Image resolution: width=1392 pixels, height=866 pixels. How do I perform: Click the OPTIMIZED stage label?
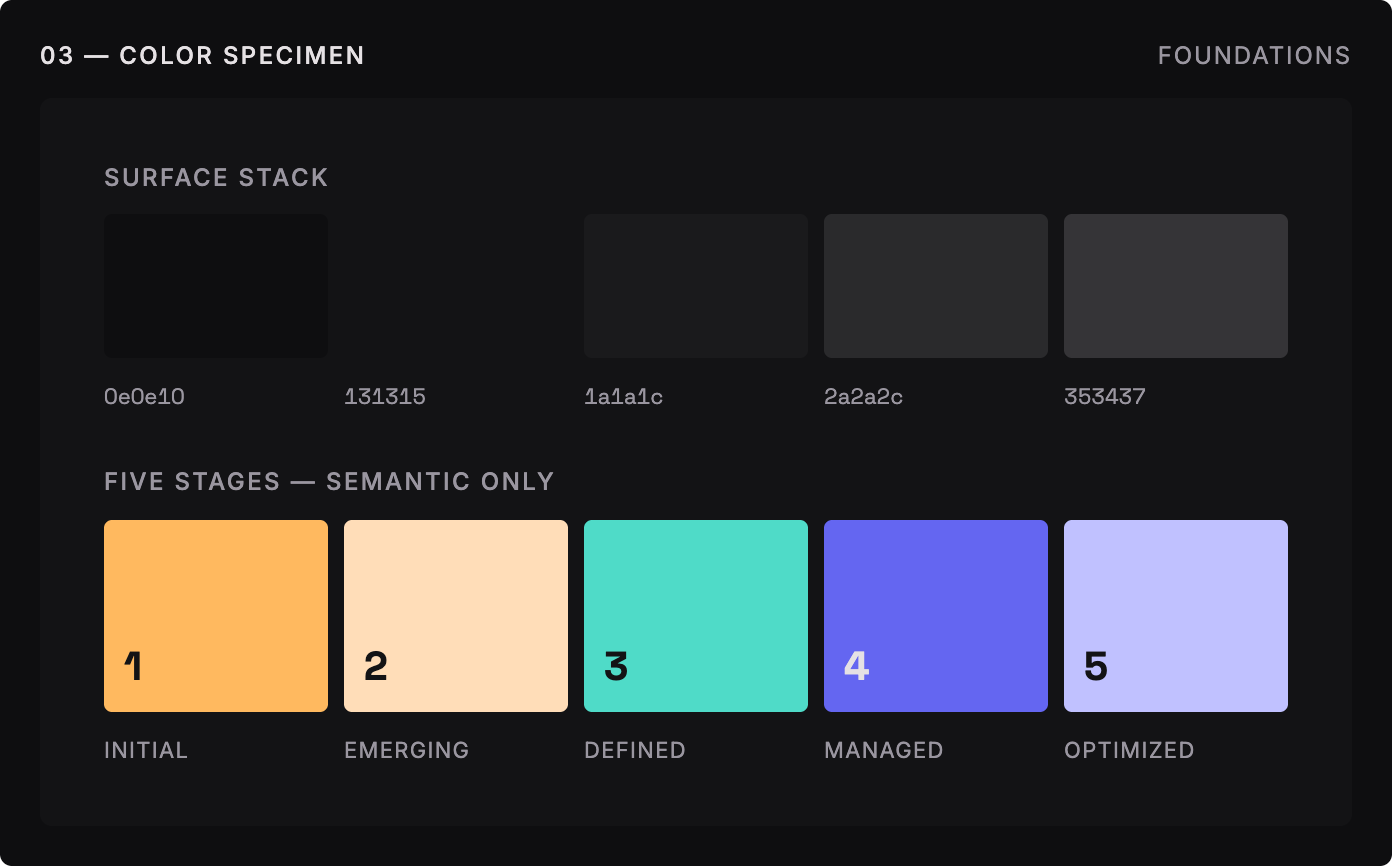point(1130,750)
